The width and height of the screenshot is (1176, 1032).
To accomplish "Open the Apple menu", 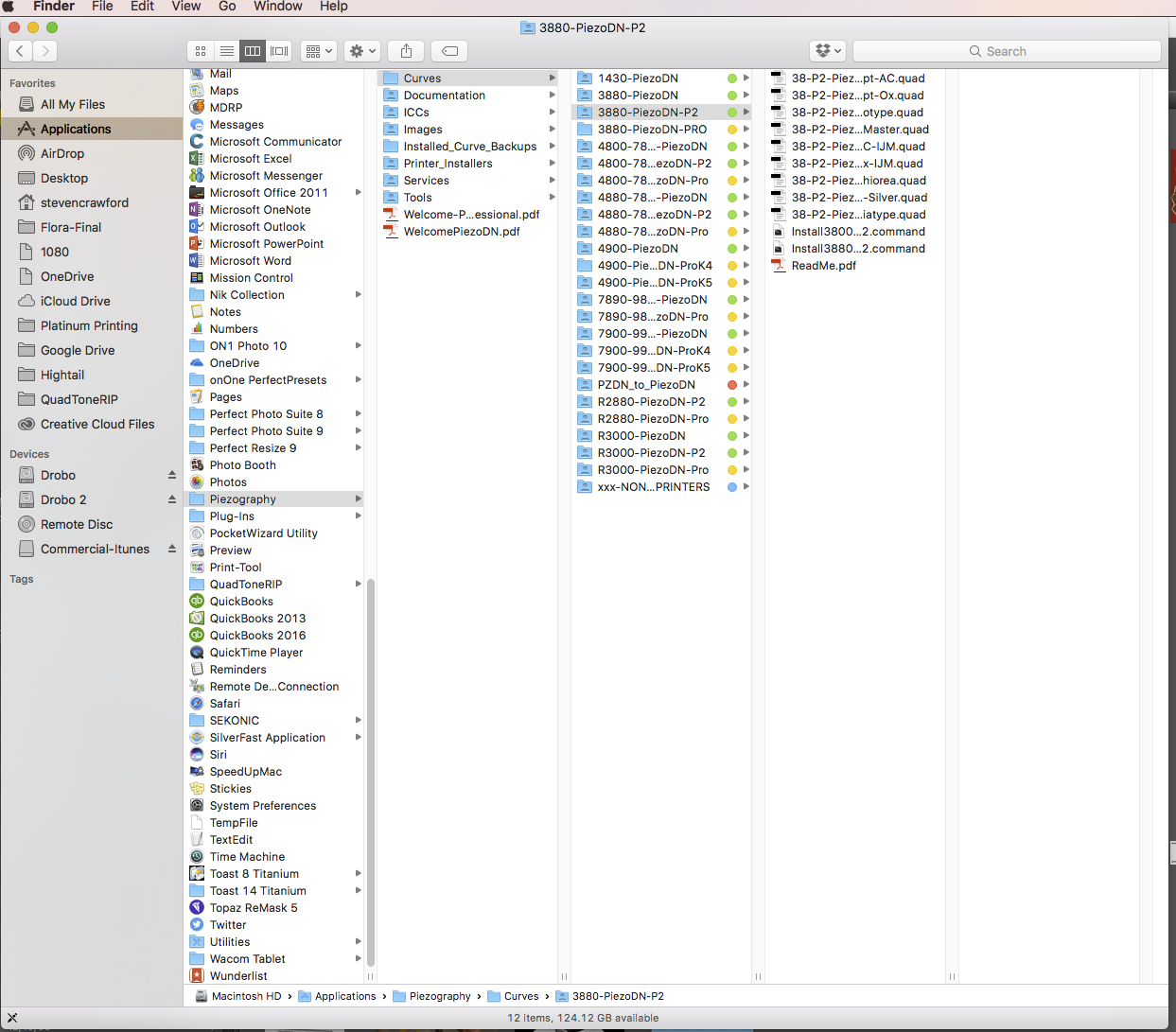I will click(x=9, y=7).
